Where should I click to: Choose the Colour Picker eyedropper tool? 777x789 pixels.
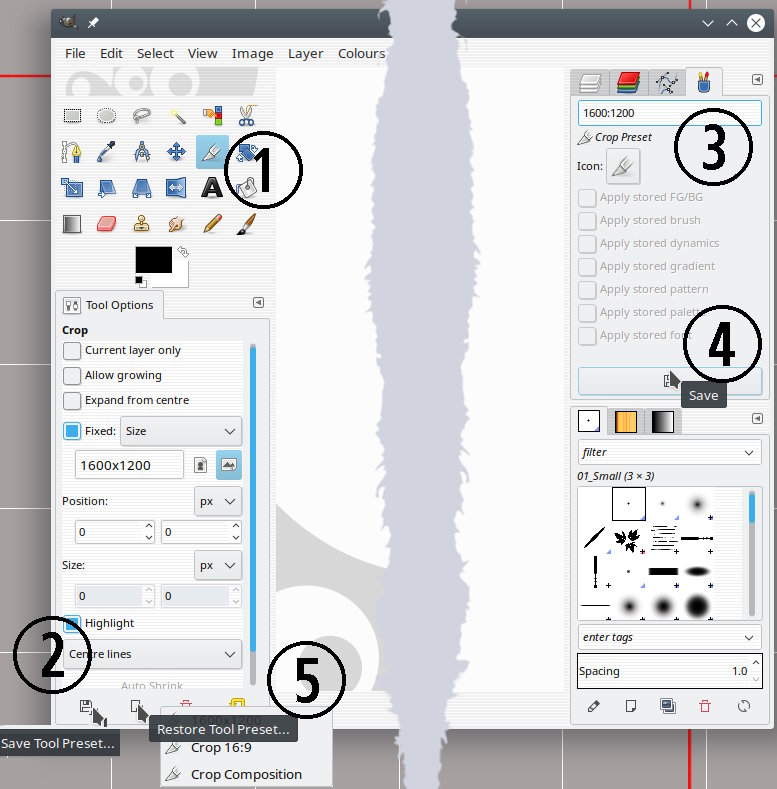point(107,152)
